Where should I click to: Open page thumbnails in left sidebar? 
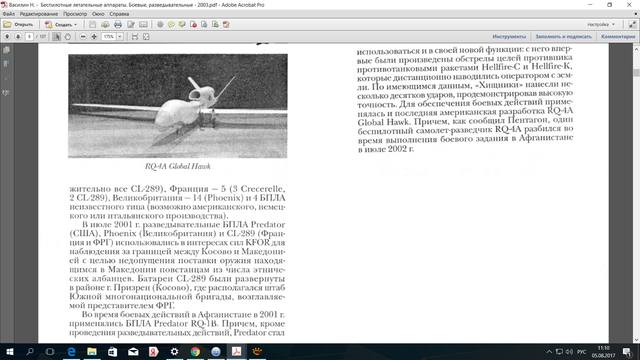point(6,50)
